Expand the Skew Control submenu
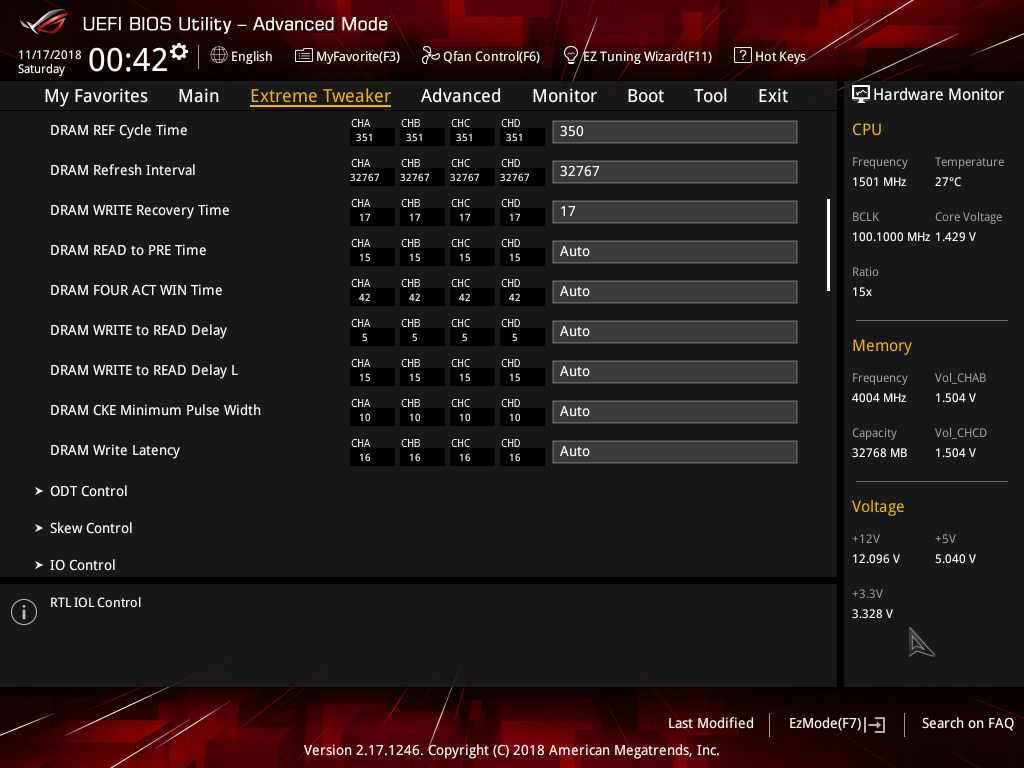 point(90,528)
